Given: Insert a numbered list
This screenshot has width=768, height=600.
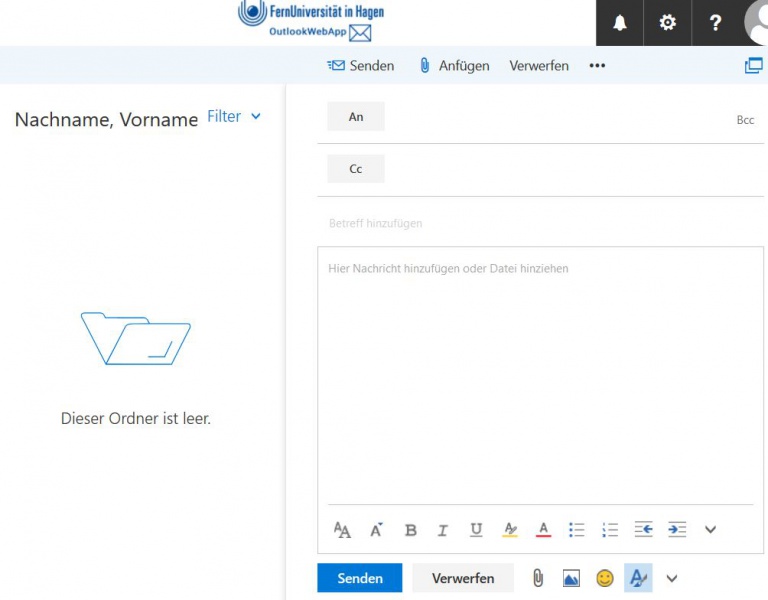Looking at the screenshot, I should click(610, 529).
